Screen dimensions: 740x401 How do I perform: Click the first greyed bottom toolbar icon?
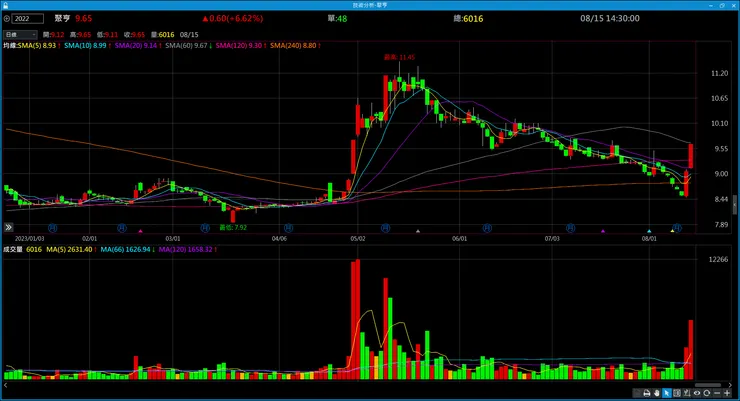(x=637, y=393)
